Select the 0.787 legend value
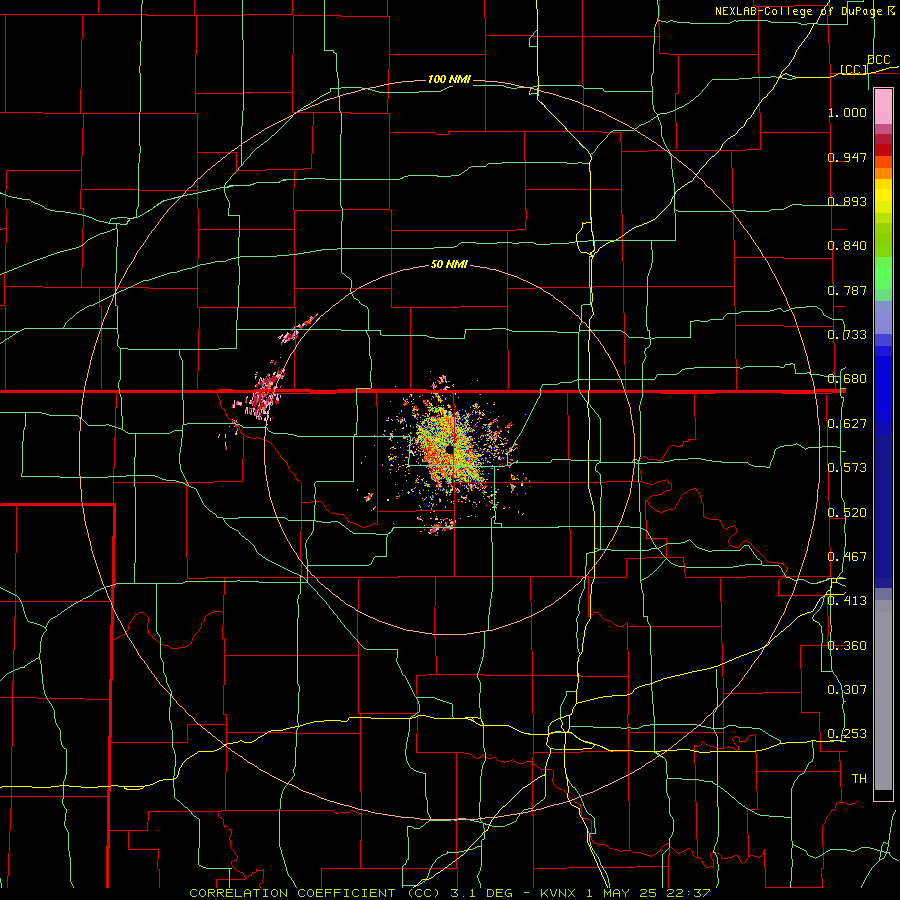This screenshot has height=900, width=900. pyautogui.click(x=847, y=290)
